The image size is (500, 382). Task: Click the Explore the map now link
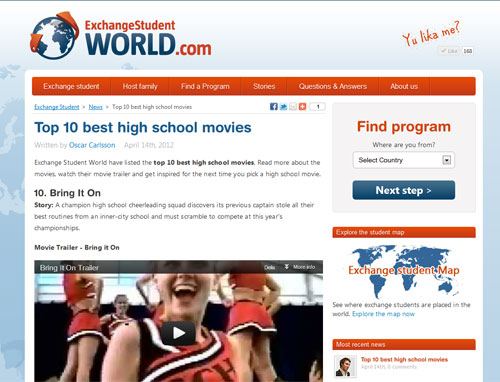[x=383, y=314]
